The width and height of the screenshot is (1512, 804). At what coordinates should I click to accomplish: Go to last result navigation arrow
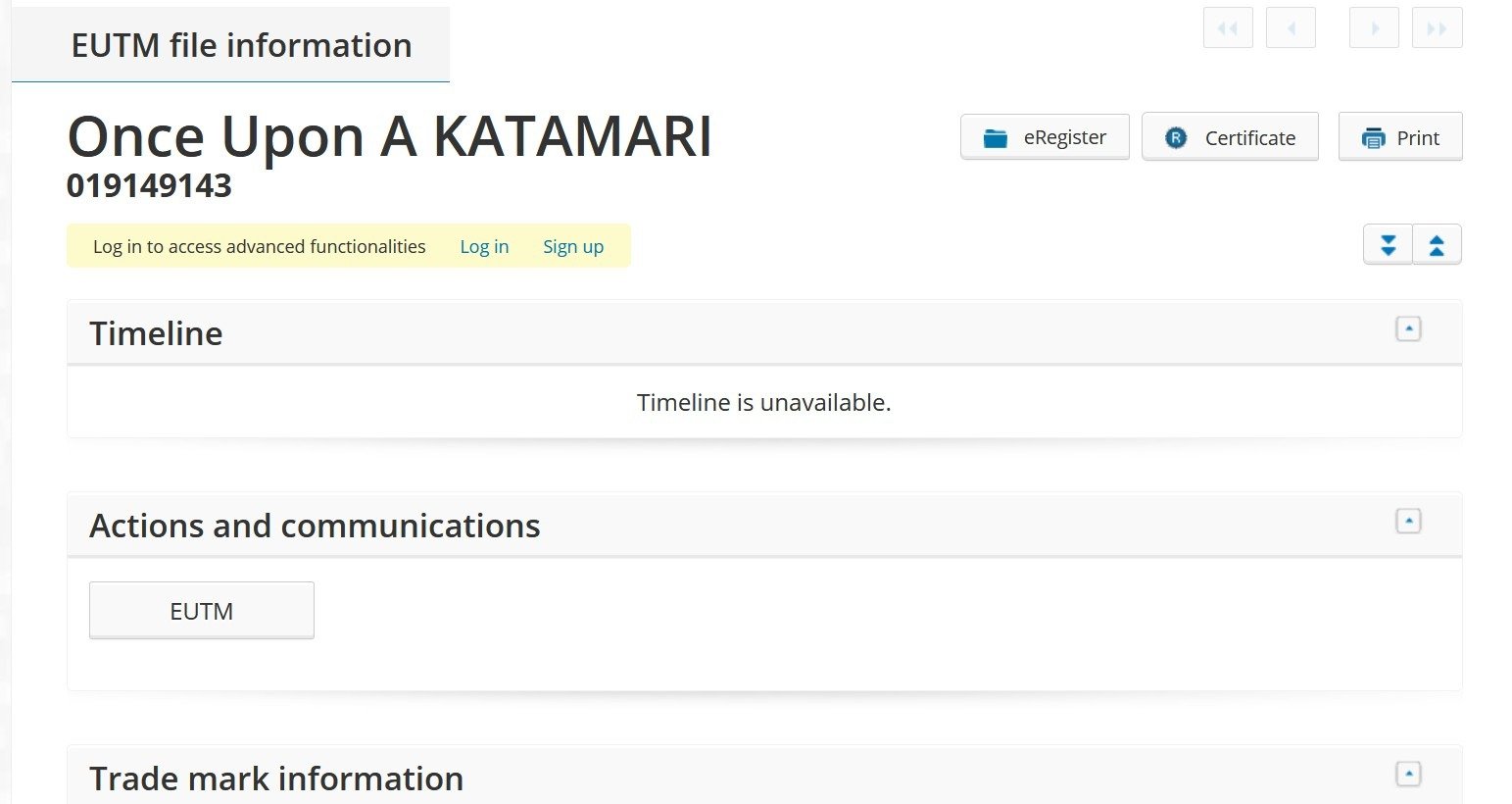pyautogui.click(x=1437, y=28)
